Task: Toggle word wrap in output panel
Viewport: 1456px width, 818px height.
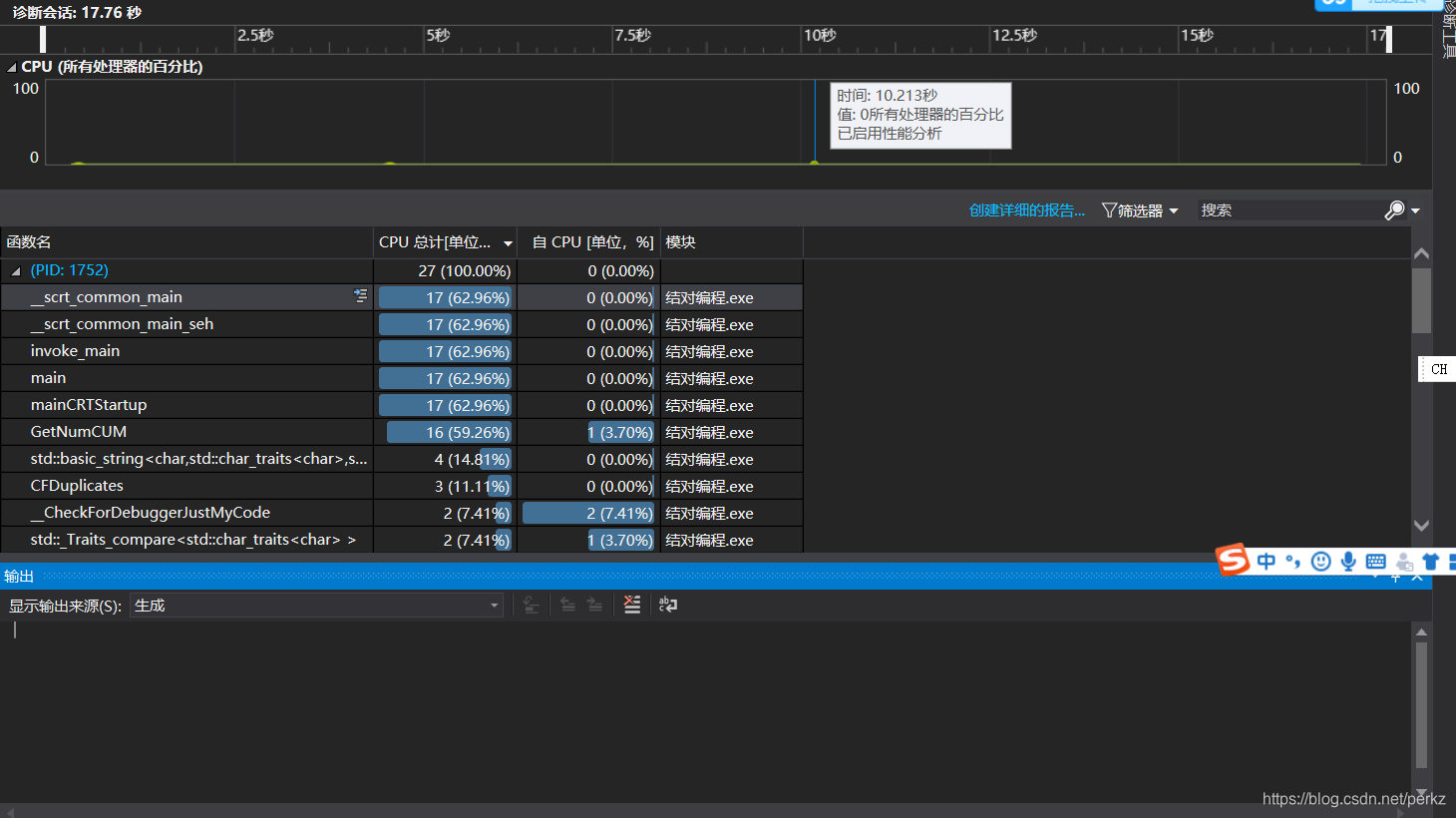Action: 668,605
